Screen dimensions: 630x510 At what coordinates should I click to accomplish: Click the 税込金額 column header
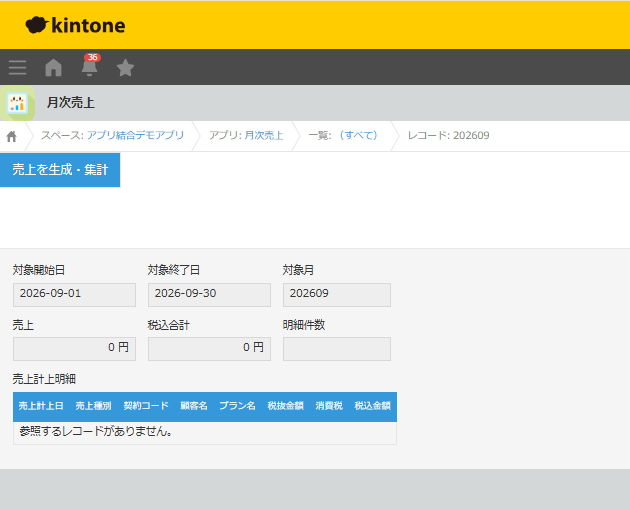pos(372,406)
